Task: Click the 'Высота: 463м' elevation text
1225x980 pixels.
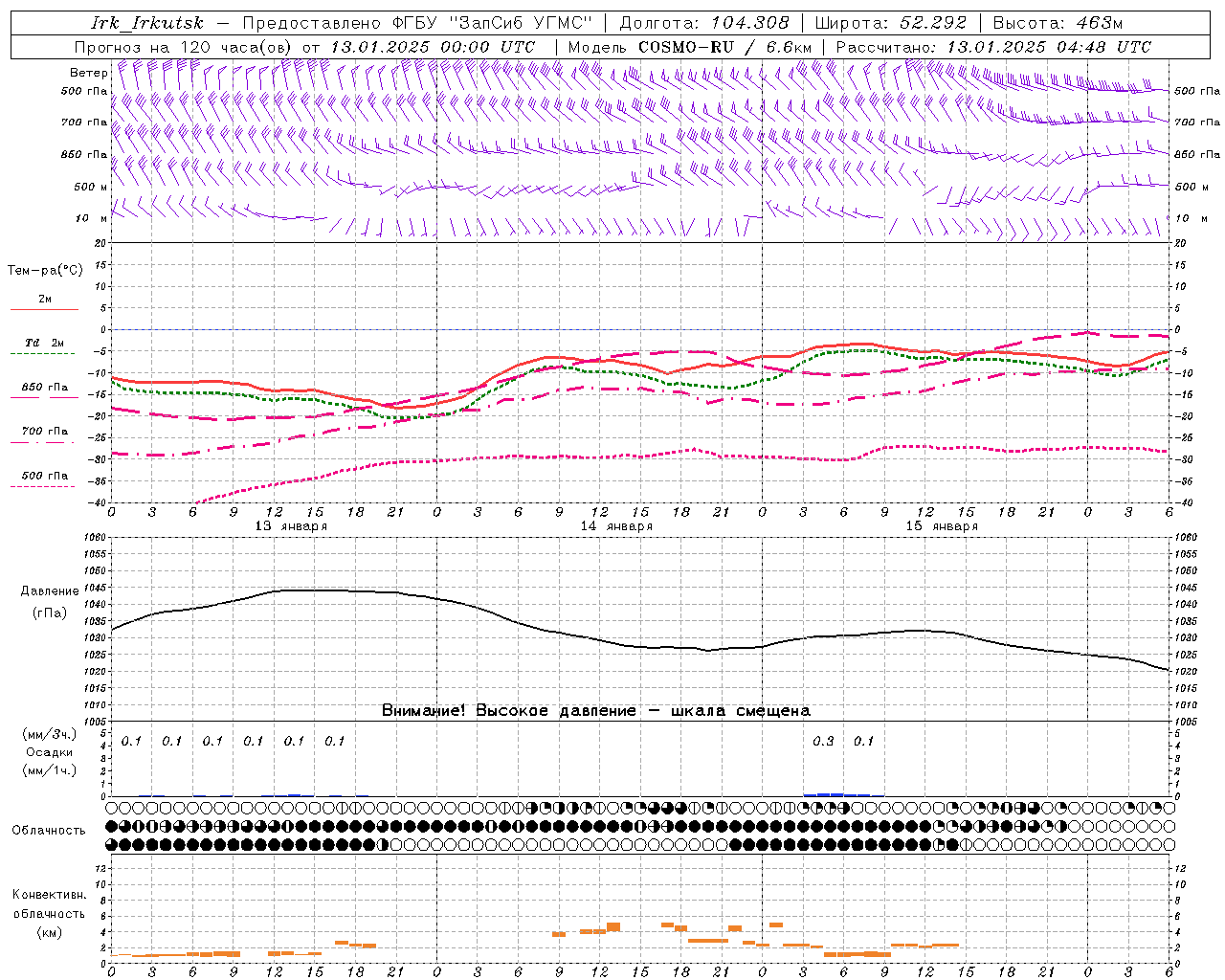Action: click(1058, 23)
